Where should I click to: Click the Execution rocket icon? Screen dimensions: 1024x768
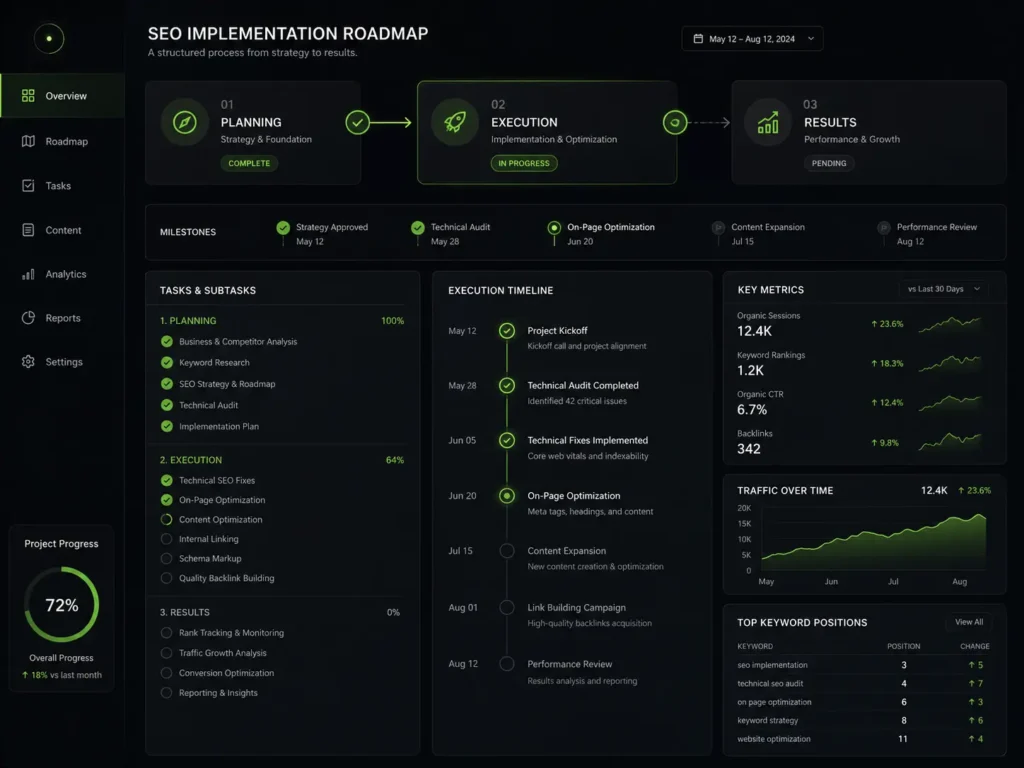[x=455, y=122]
